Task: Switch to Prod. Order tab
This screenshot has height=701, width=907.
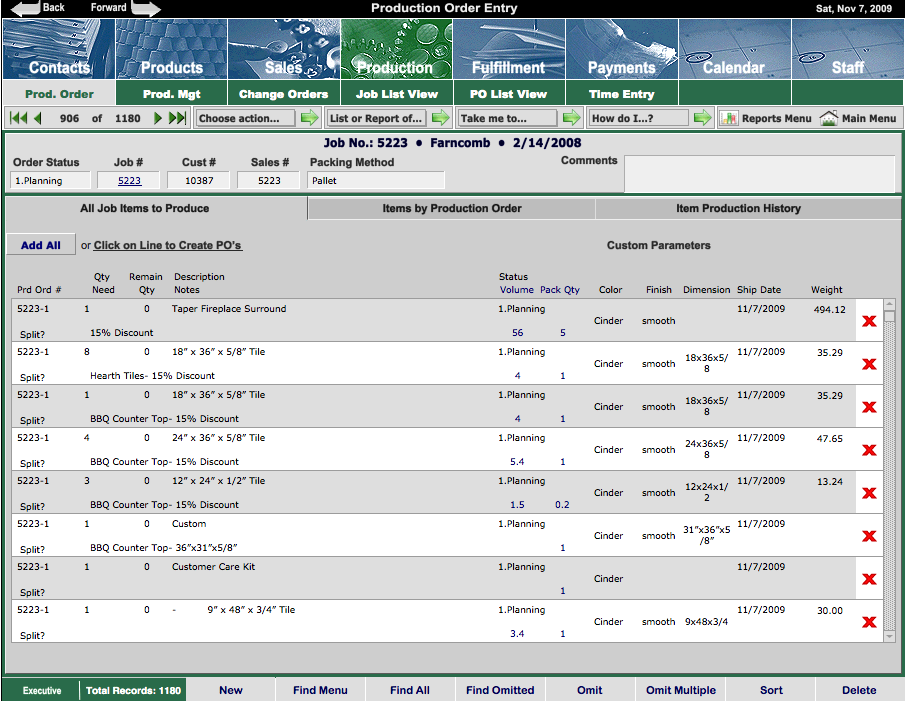Action: pos(59,94)
